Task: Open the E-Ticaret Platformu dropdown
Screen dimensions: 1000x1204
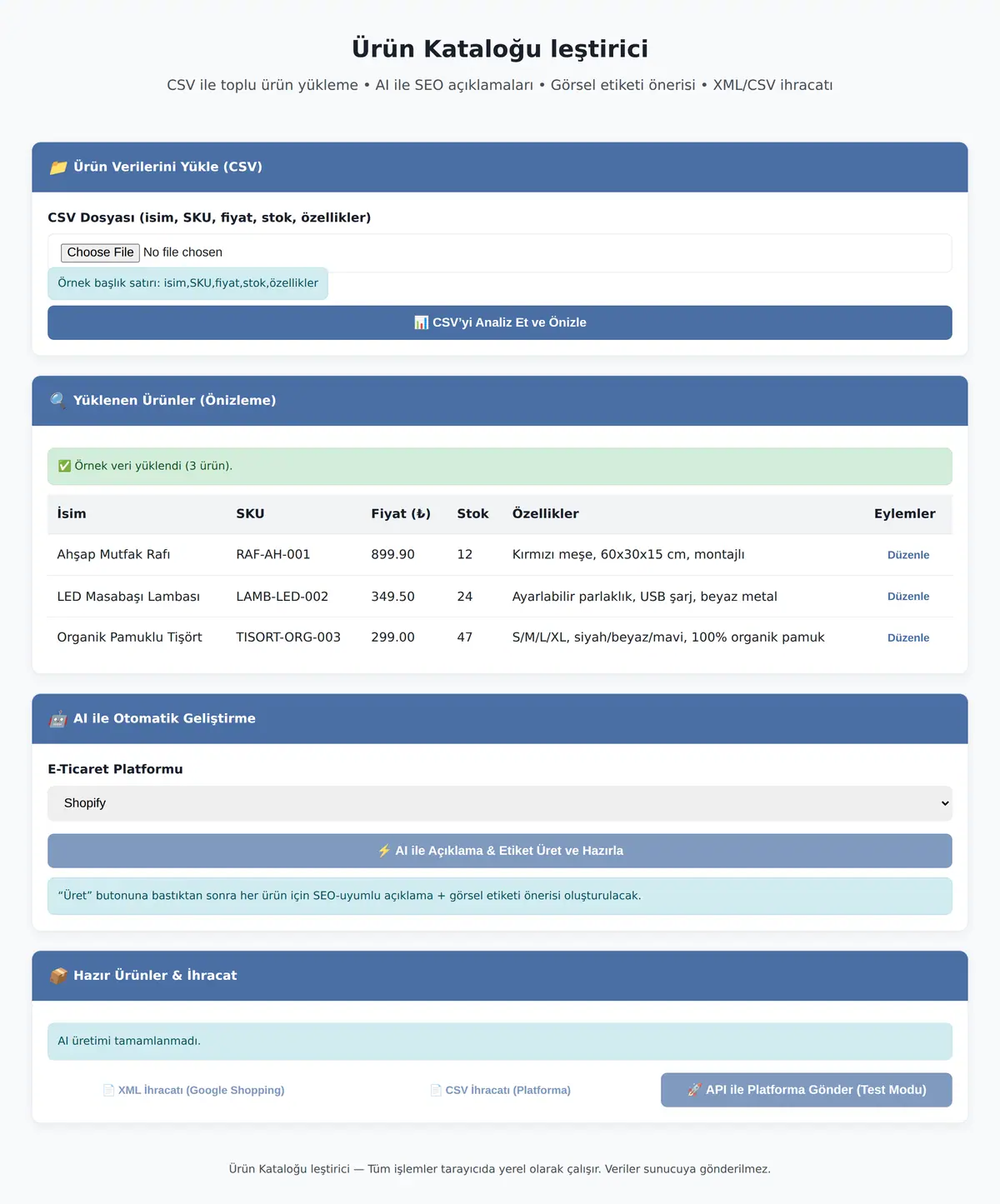Action: coord(500,803)
